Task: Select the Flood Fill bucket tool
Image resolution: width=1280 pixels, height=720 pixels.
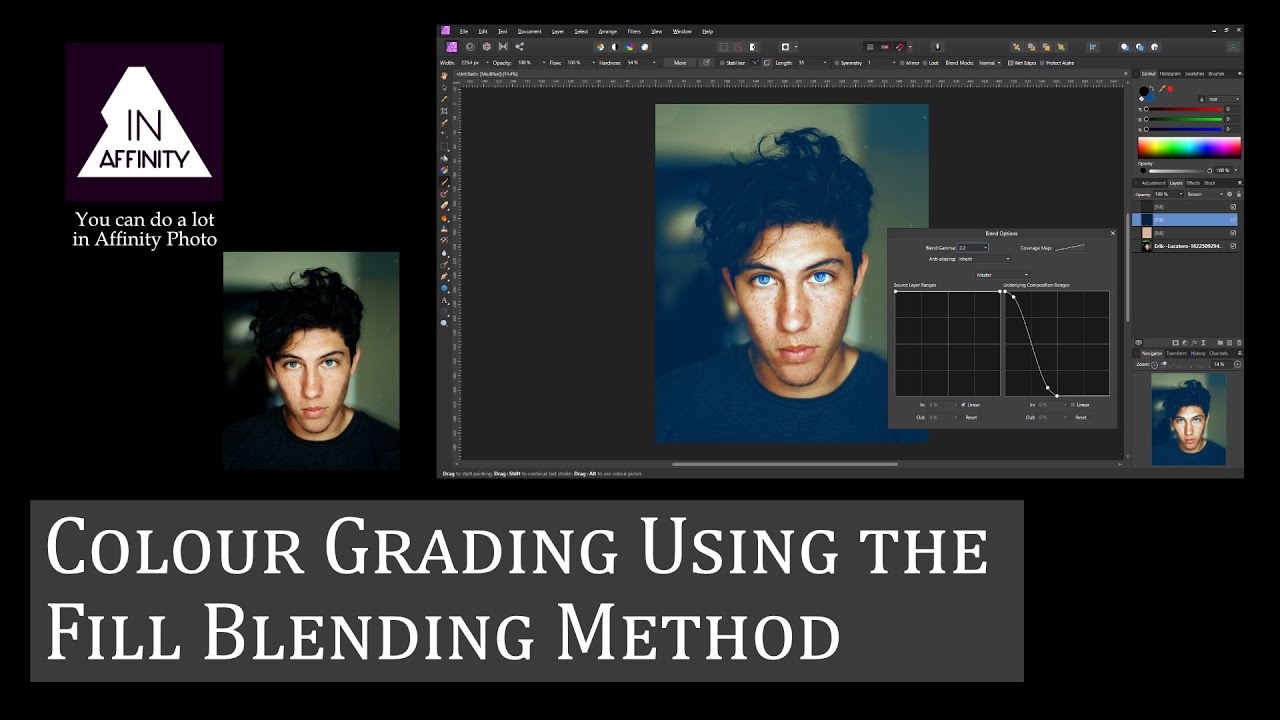Action: tap(445, 158)
